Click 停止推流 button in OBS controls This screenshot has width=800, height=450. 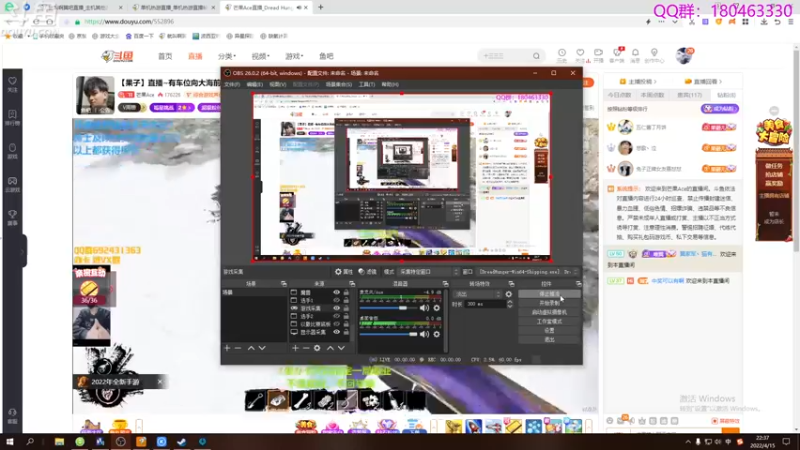tap(549, 294)
